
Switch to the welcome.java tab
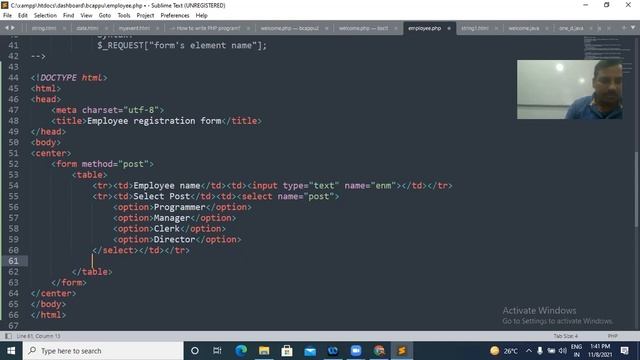click(524, 28)
